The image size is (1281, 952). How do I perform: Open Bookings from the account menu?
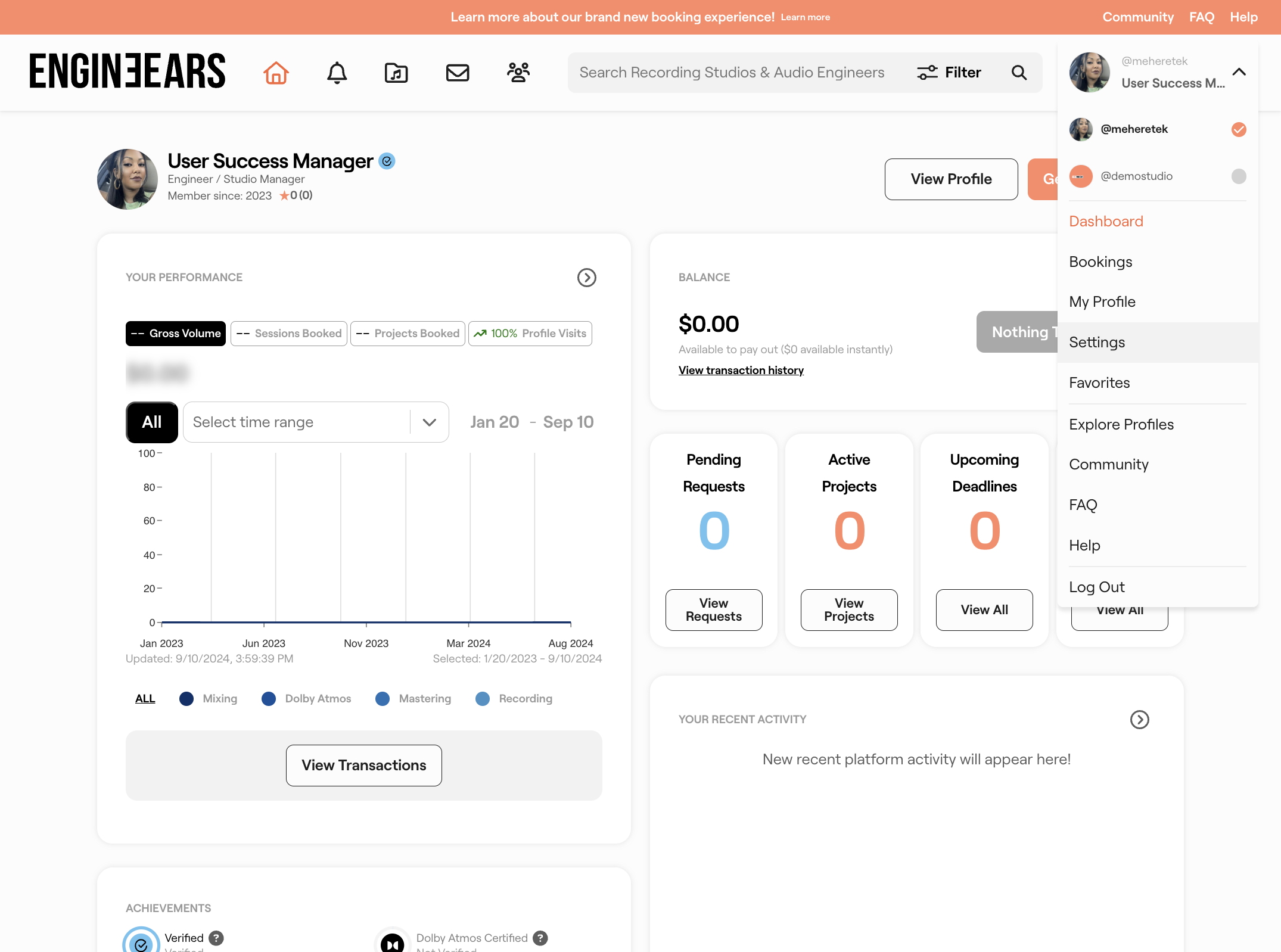click(1158, 262)
